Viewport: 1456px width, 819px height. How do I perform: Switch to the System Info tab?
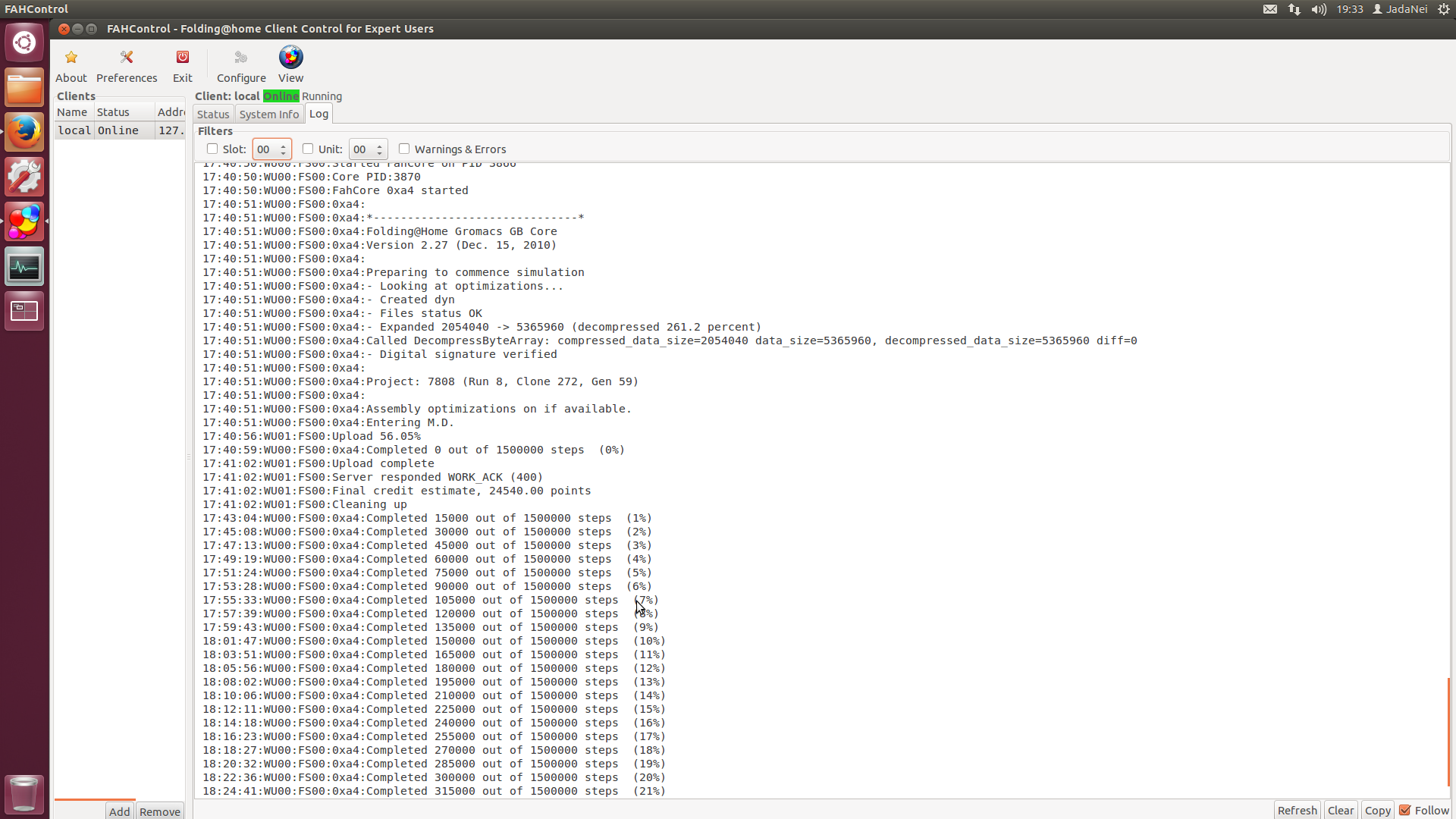click(x=269, y=114)
